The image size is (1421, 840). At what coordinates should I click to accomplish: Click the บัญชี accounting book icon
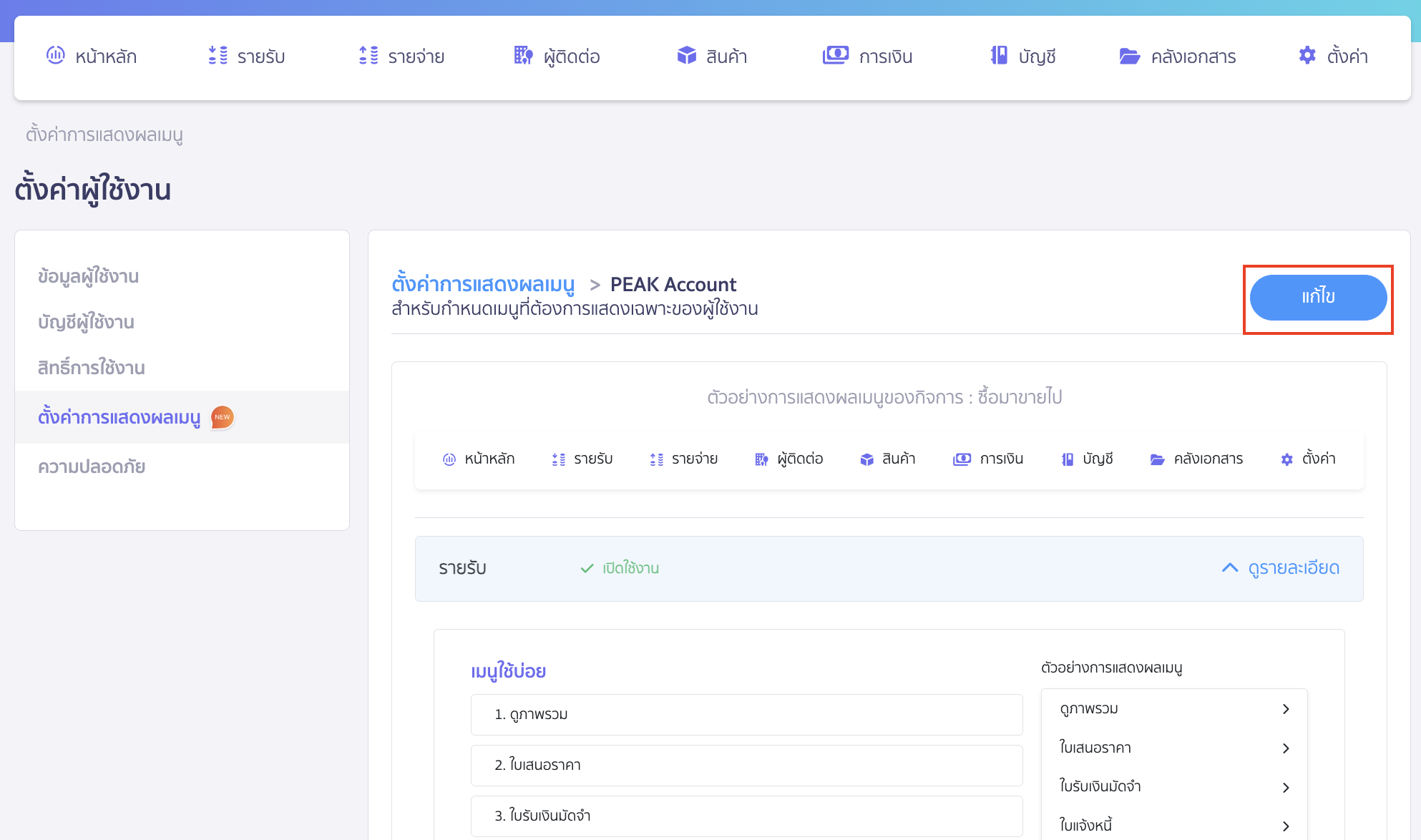(x=999, y=55)
